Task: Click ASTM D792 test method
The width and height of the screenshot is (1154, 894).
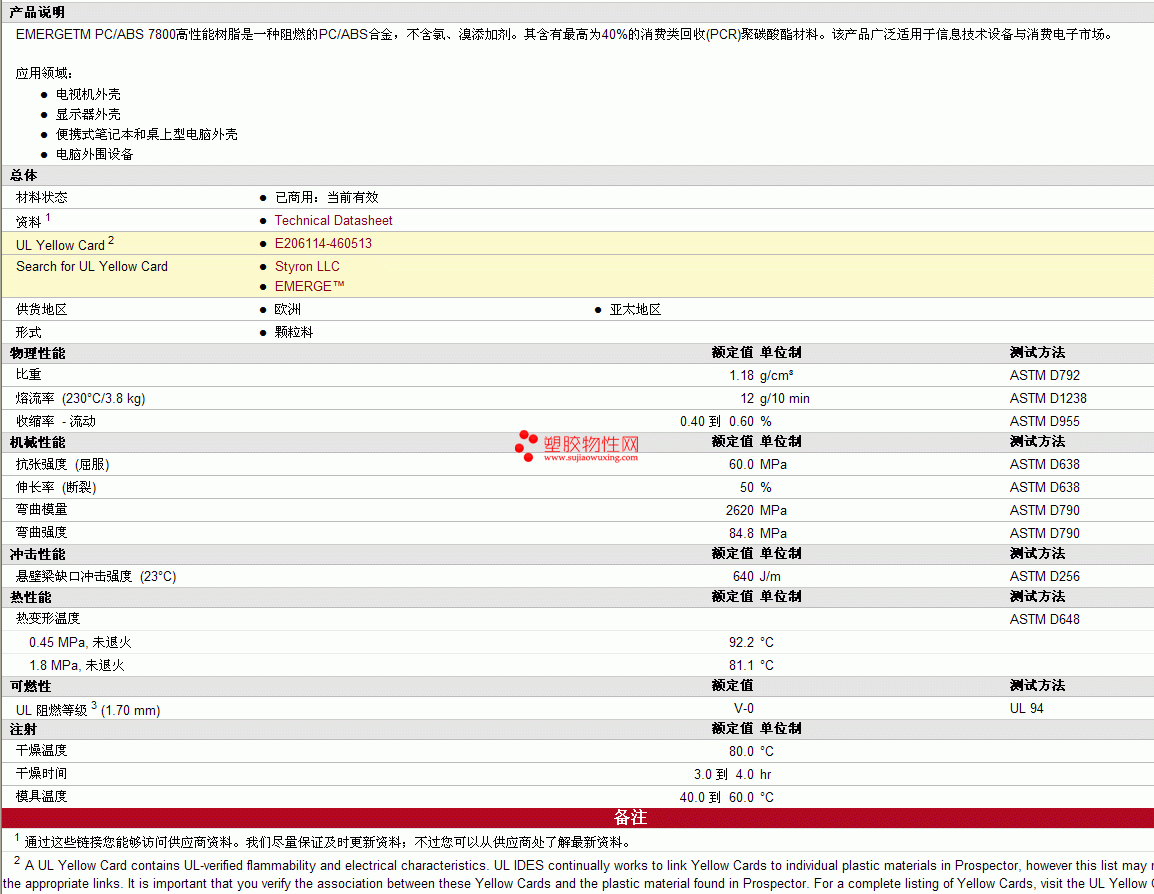Action: pyautogui.click(x=1044, y=375)
